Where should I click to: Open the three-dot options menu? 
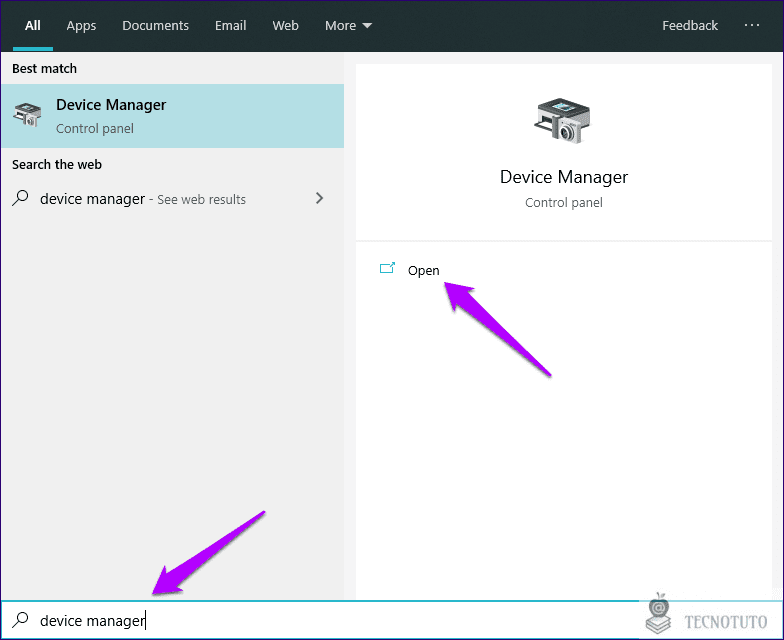[x=752, y=25]
